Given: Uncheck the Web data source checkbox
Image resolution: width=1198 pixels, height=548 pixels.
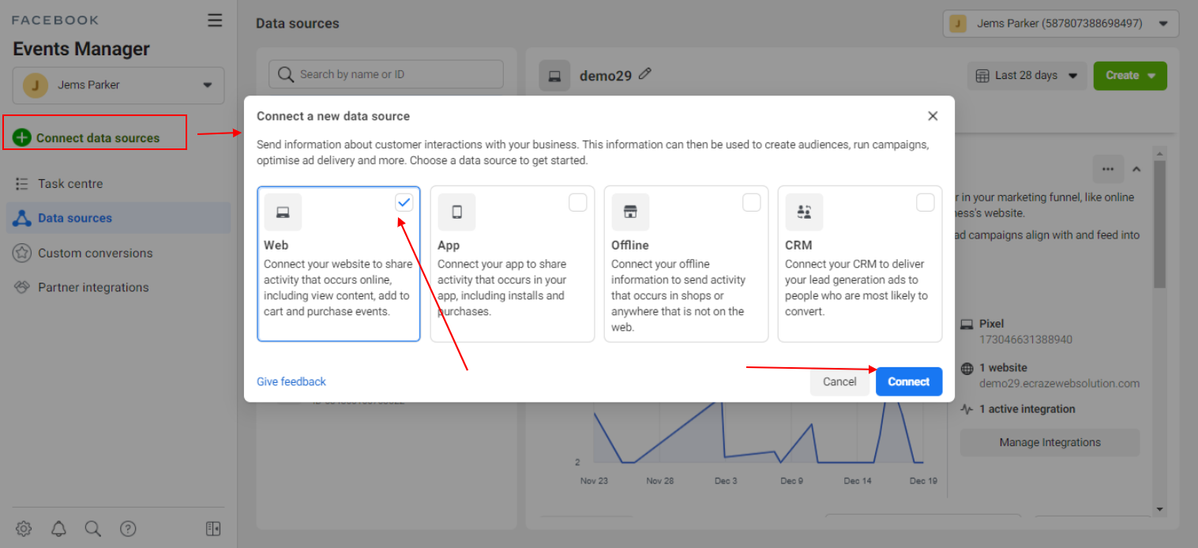Looking at the screenshot, I should (404, 202).
